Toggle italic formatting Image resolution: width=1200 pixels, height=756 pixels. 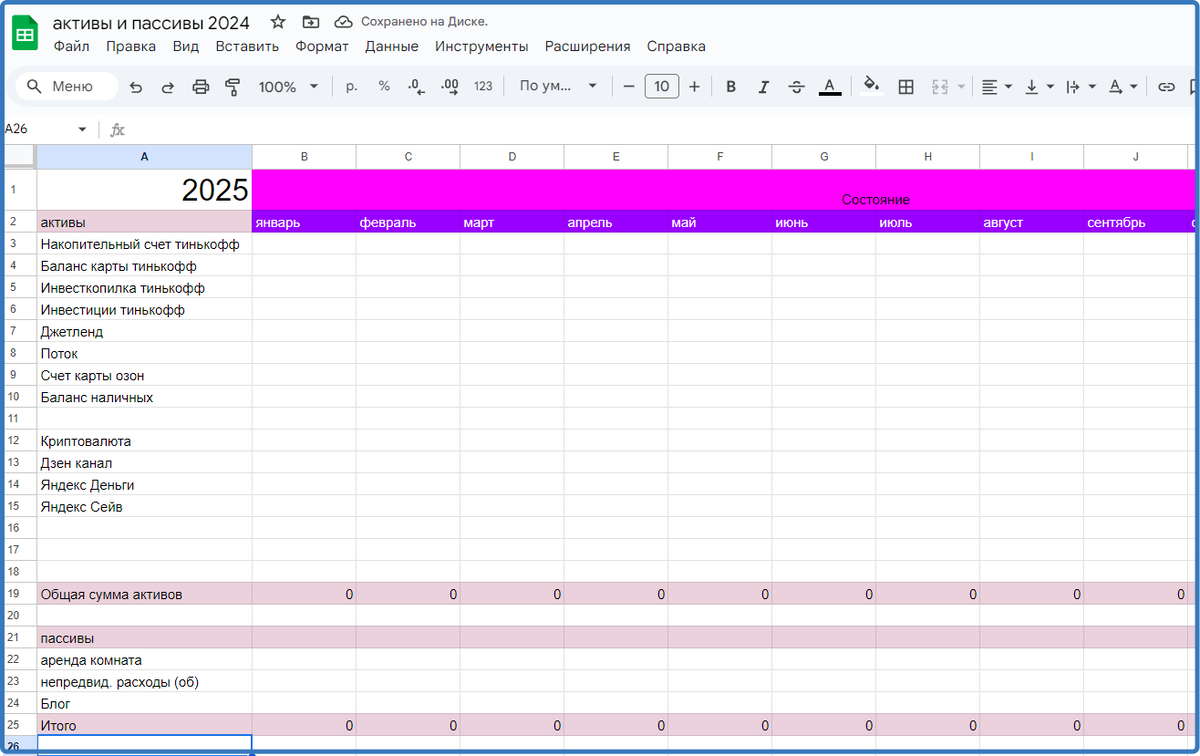[764, 87]
